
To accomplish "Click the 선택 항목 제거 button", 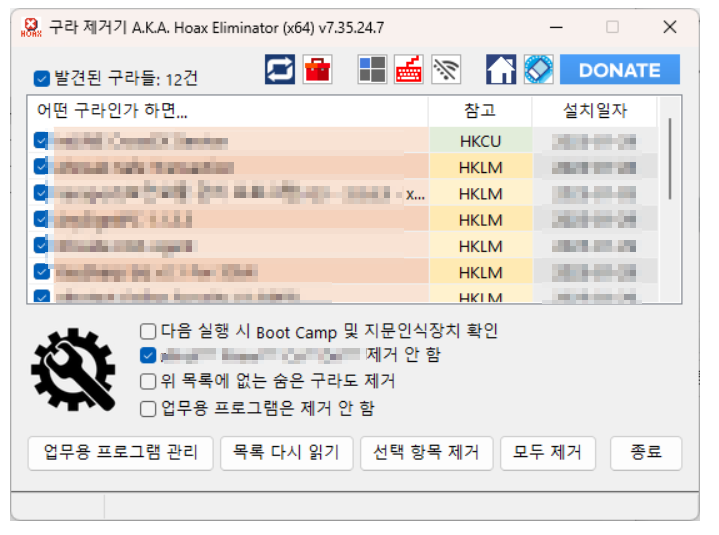I will click(426, 453).
